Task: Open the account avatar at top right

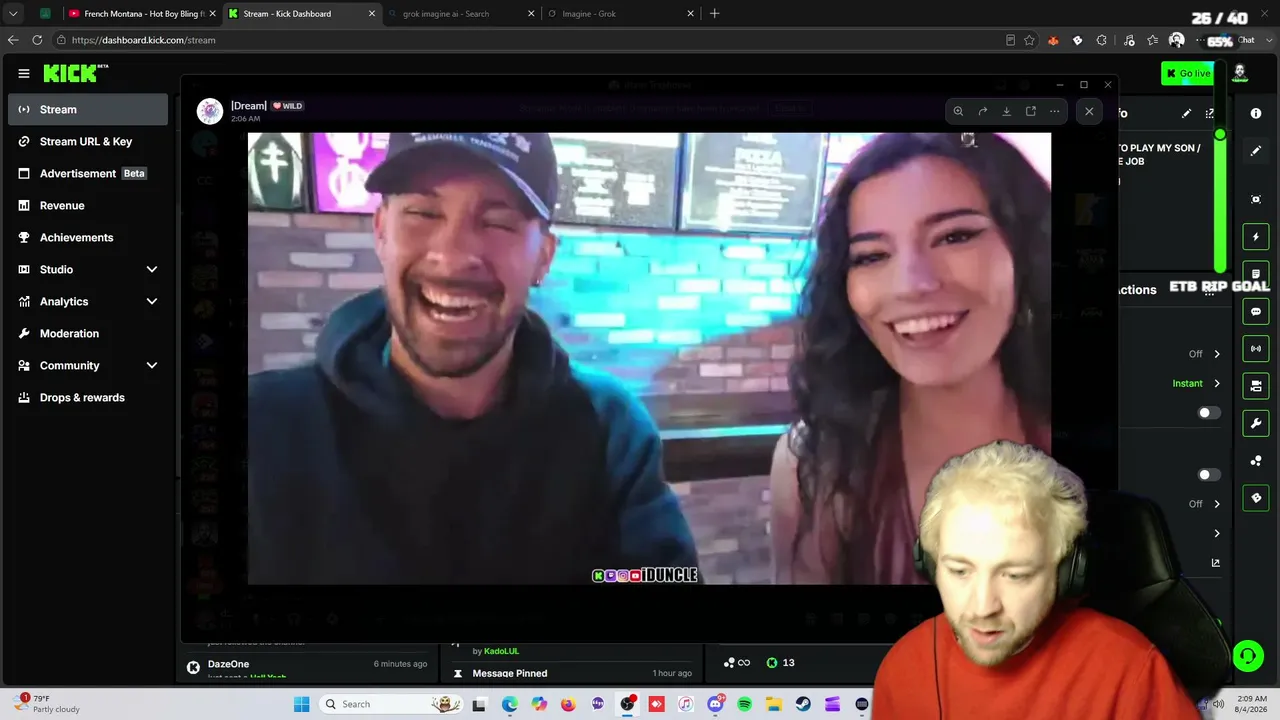Action: coord(1240,73)
